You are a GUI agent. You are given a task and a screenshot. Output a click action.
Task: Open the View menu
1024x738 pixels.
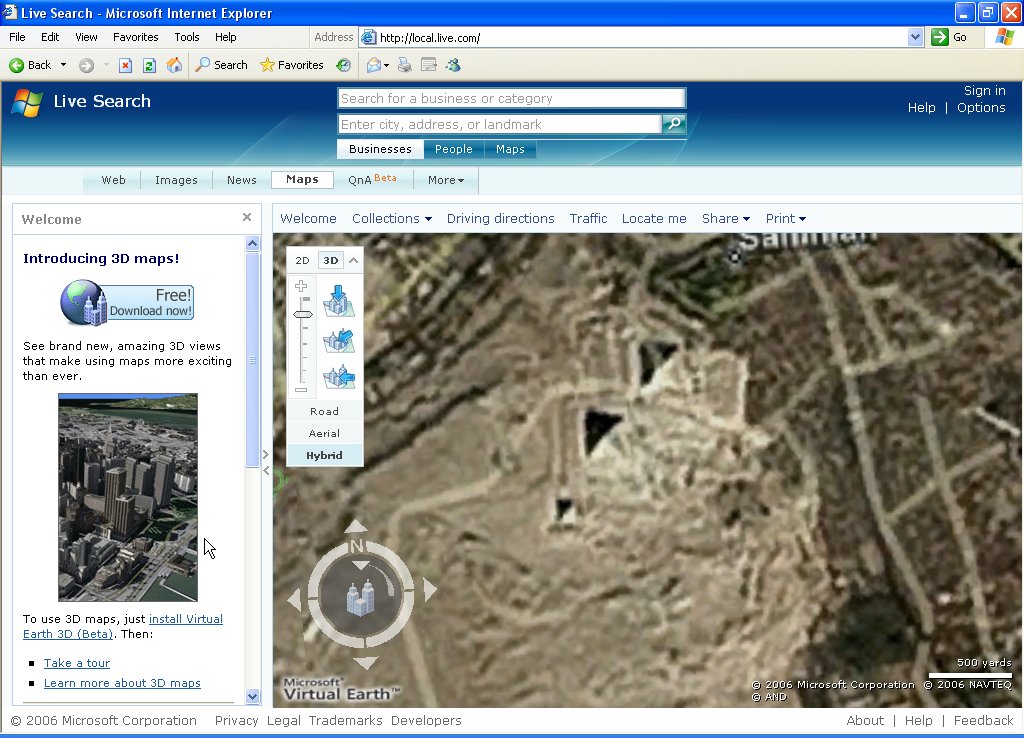pos(86,37)
